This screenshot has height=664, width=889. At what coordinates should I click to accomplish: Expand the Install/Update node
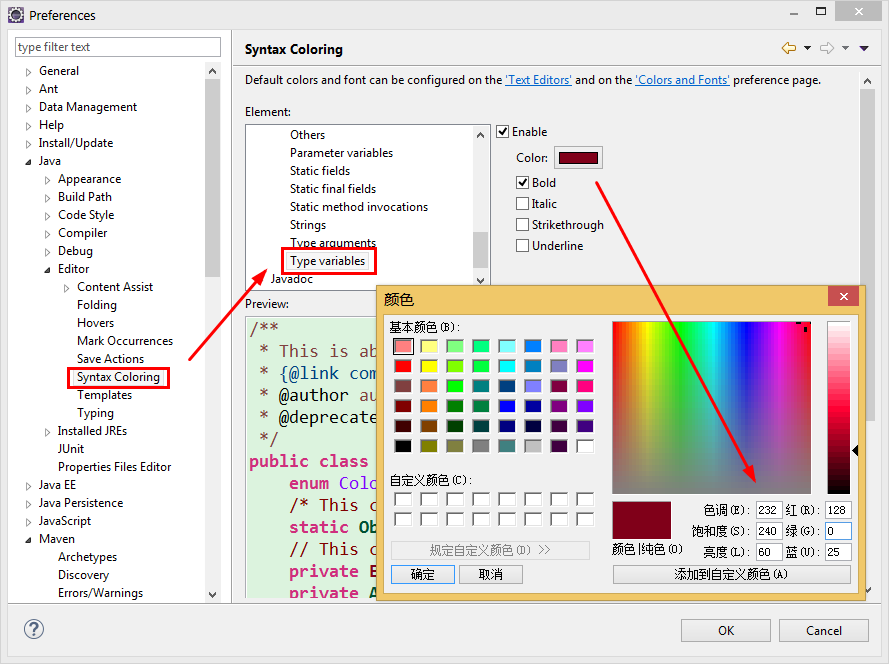click(x=28, y=144)
